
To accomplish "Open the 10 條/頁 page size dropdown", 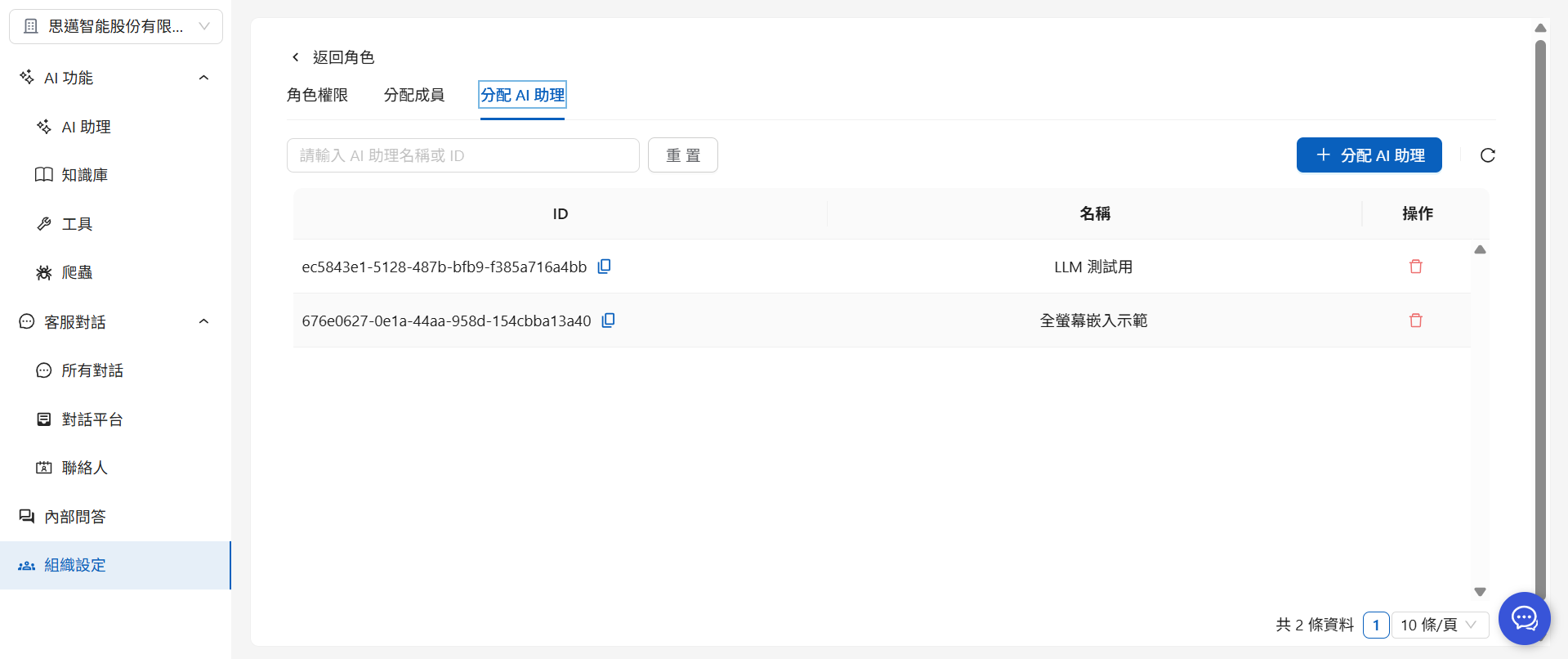I will tap(1439, 625).
